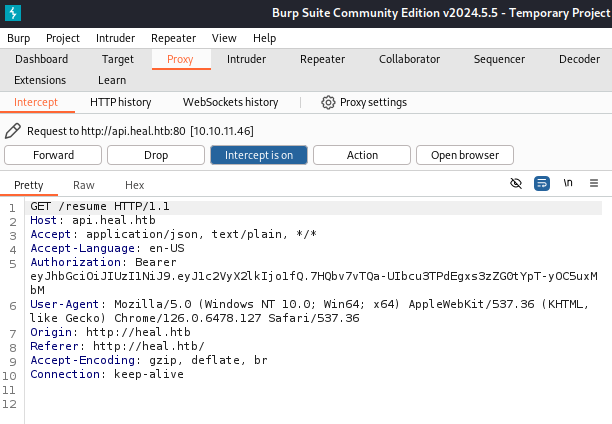Turn off the Intercept is on toggle
Screen dimensions: 612x424
coord(258,155)
